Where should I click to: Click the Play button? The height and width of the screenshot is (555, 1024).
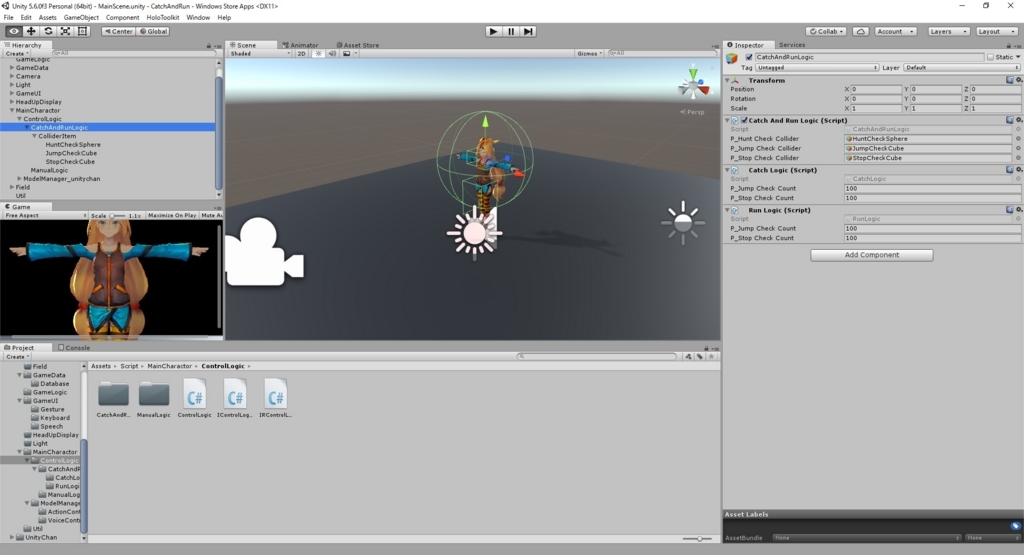(x=494, y=31)
